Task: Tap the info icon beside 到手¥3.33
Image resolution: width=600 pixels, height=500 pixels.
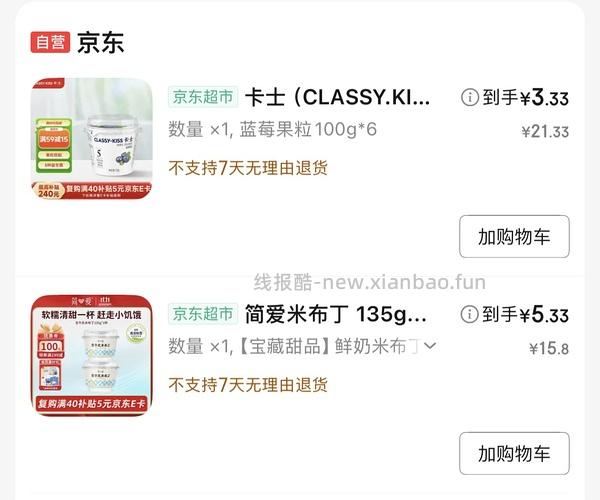Action: [x=470, y=97]
